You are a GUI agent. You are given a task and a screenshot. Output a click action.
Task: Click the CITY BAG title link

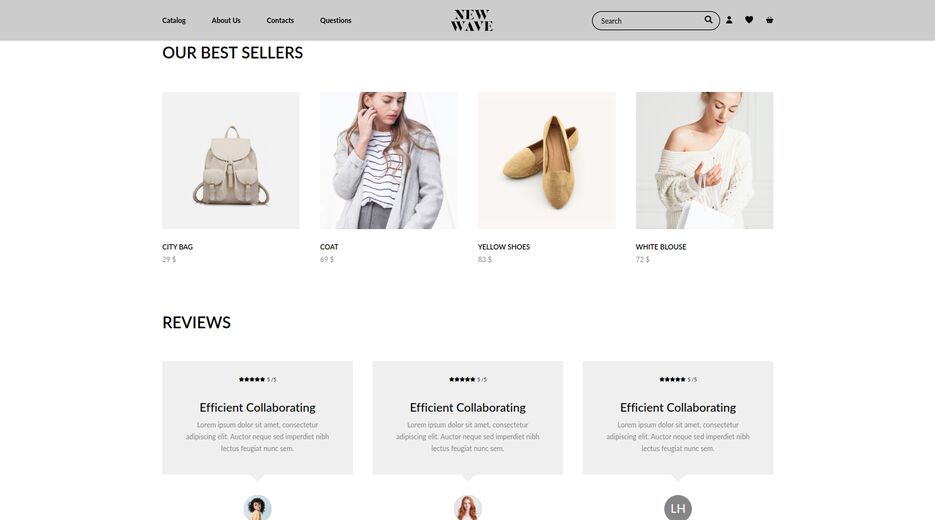point(178,247)
